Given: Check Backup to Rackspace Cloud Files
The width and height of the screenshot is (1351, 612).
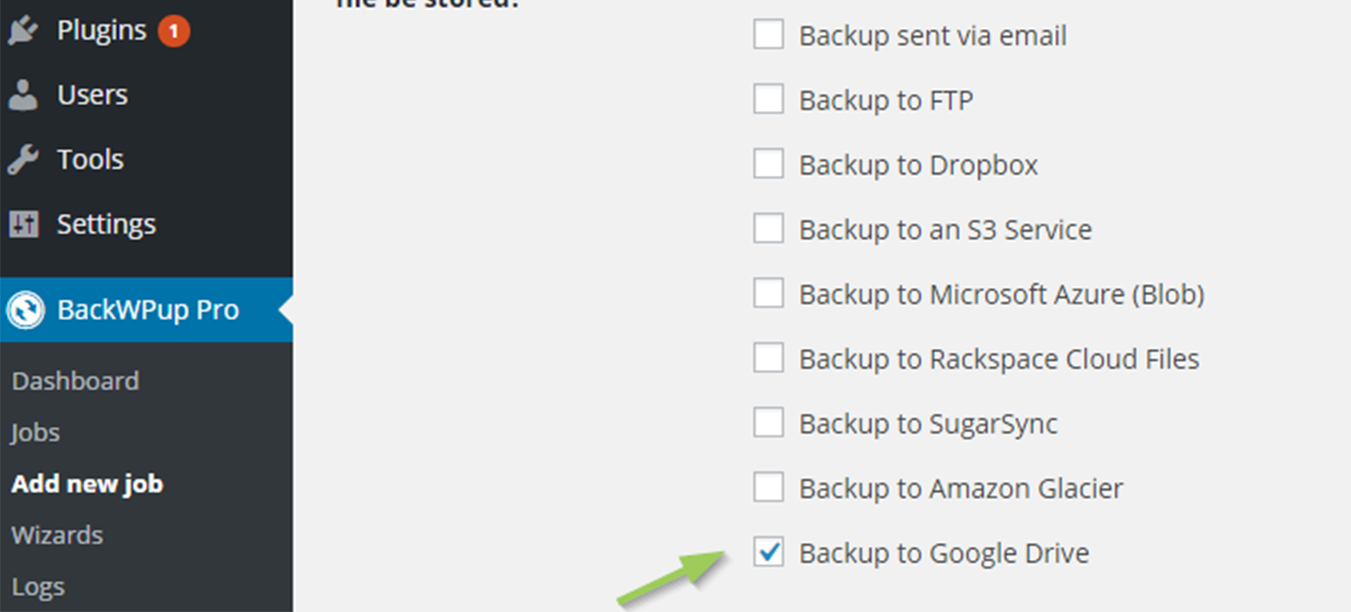Looking at the screenshot, I should click(x=769, y=357).
